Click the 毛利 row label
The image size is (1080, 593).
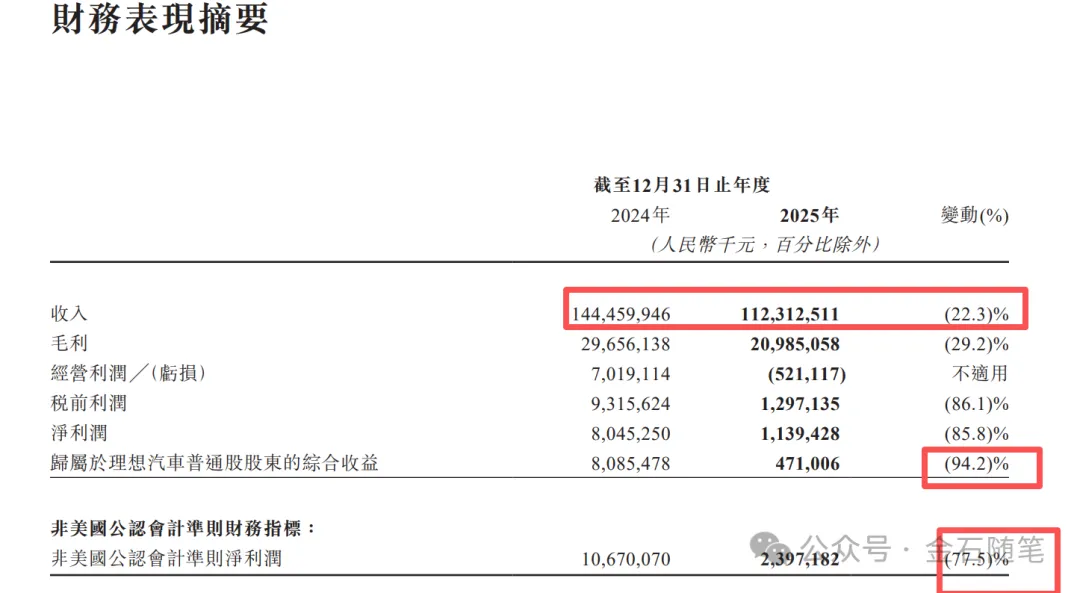(x=69, y=344)
